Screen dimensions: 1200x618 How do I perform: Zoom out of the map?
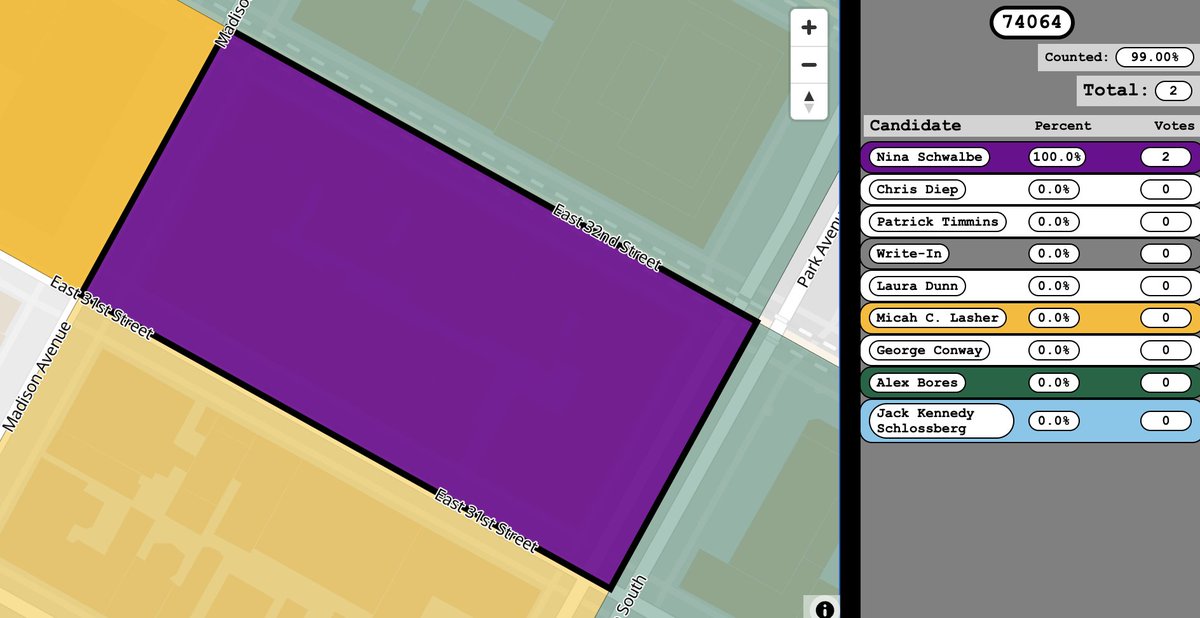[x=809, y=65]
